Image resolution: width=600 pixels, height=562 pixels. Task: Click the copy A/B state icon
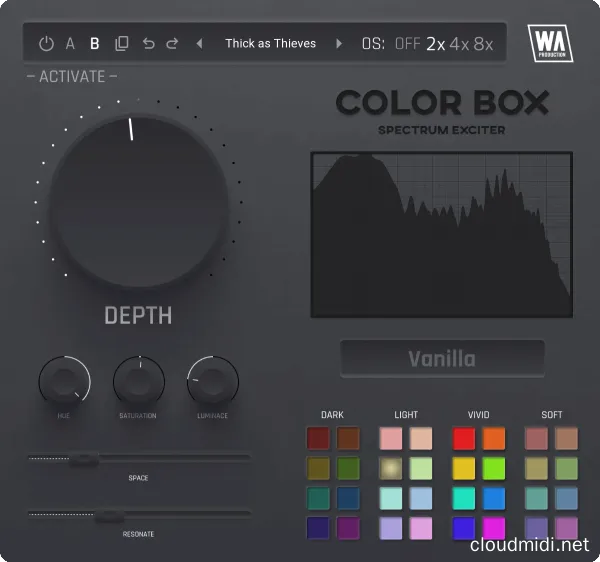[x=122, y=43]
